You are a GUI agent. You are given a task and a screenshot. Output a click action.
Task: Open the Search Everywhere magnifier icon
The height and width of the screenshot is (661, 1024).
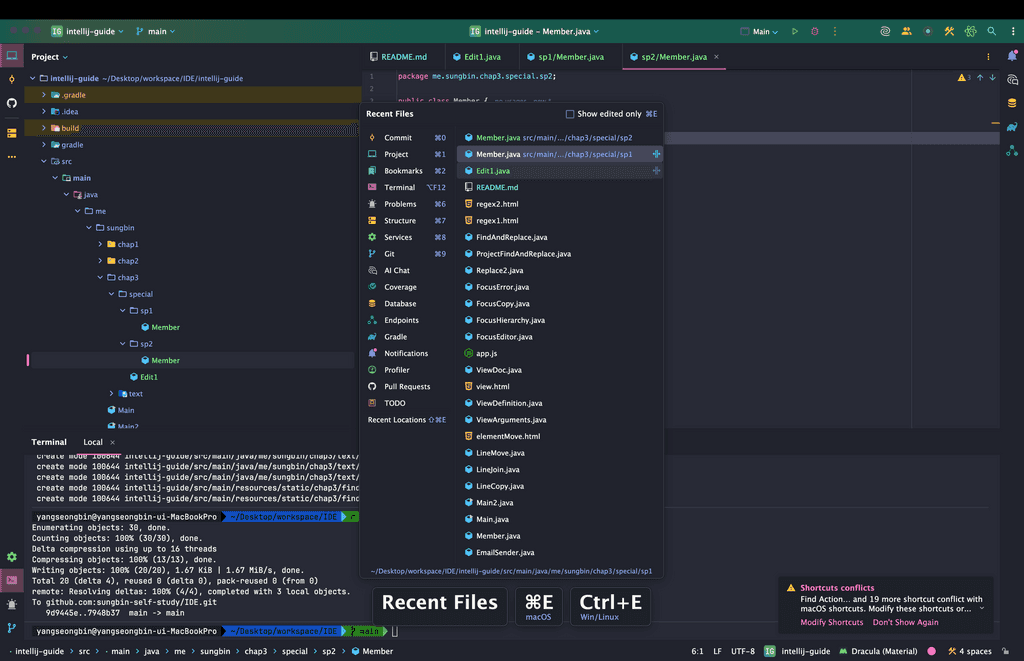[x=991, y=31]
